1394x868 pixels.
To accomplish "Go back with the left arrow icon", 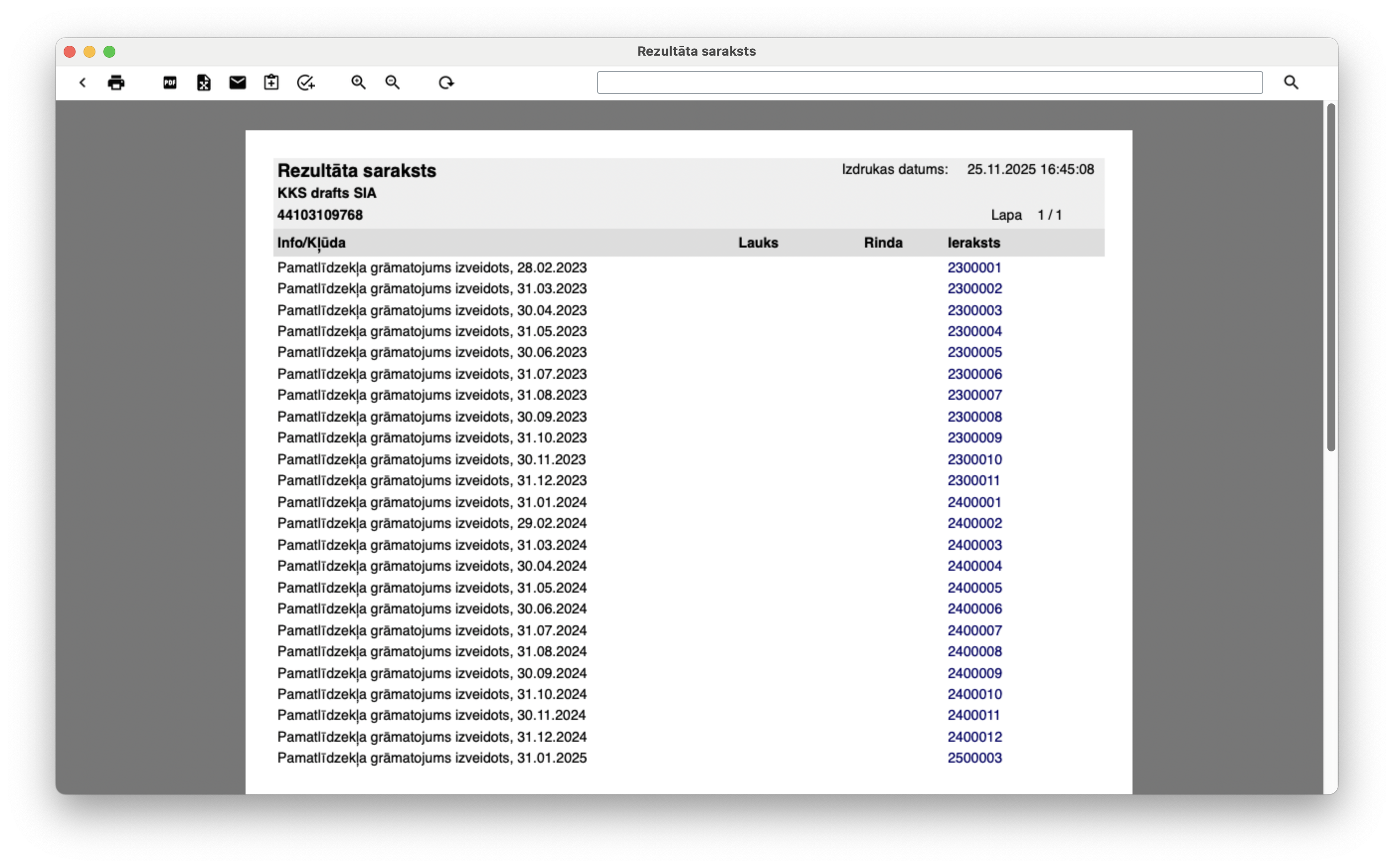I will pyautogui.click(x=83, y=83).
